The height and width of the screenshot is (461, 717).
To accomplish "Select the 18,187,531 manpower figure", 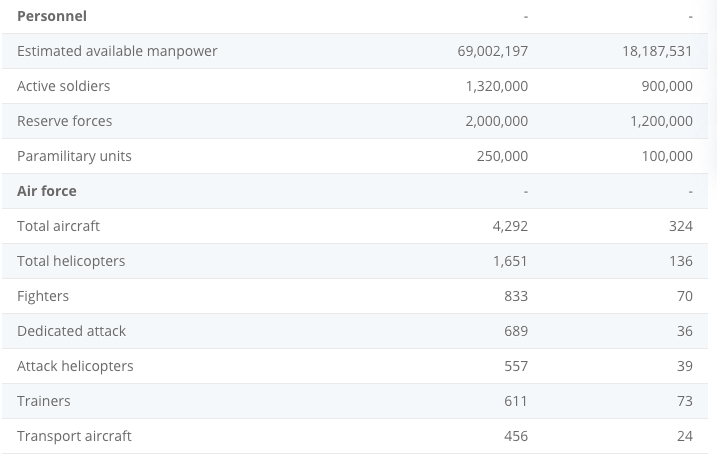I will [657, 51].
